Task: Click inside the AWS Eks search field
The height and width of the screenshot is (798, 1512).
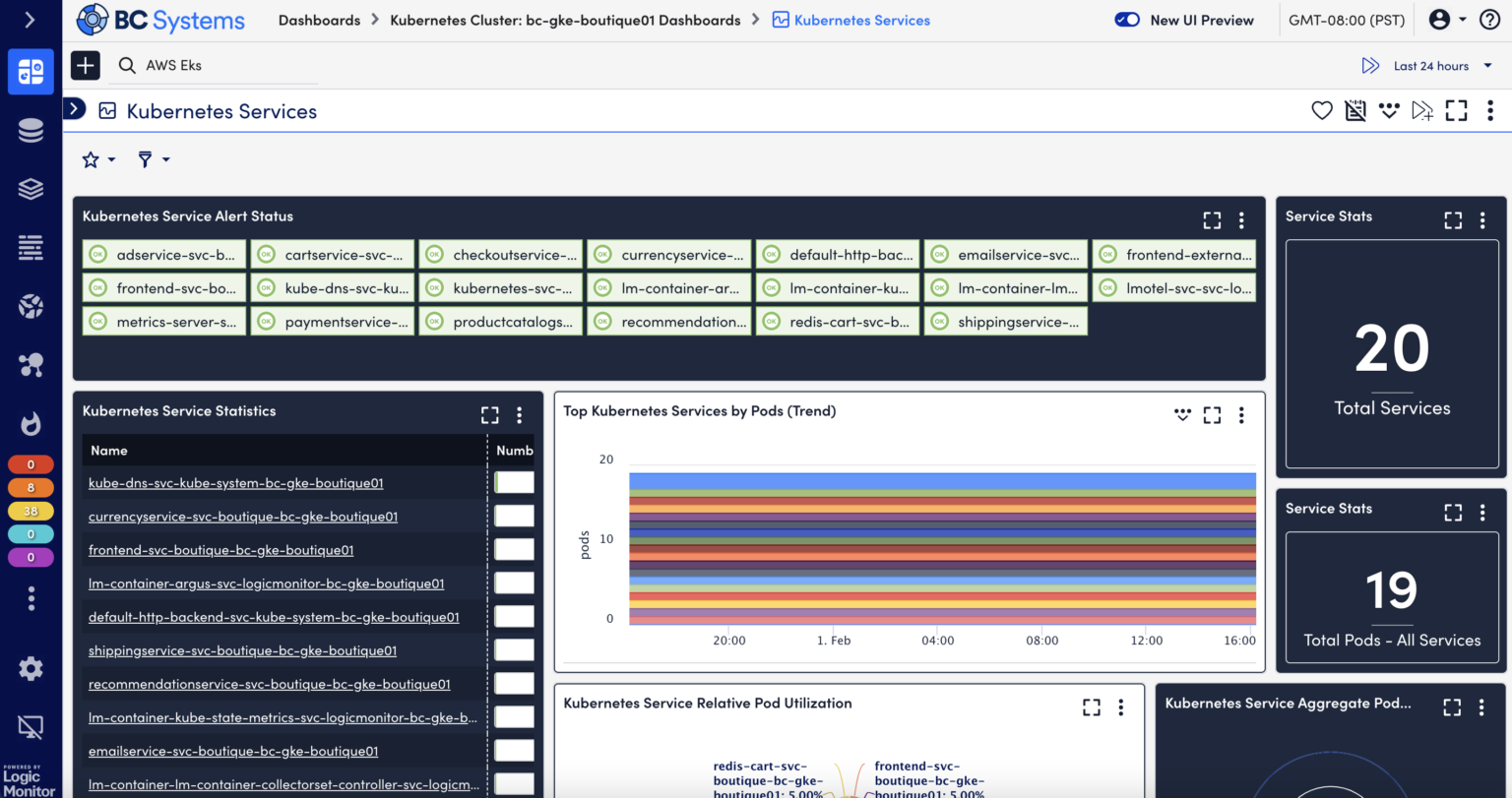Action: coord(217,65)
